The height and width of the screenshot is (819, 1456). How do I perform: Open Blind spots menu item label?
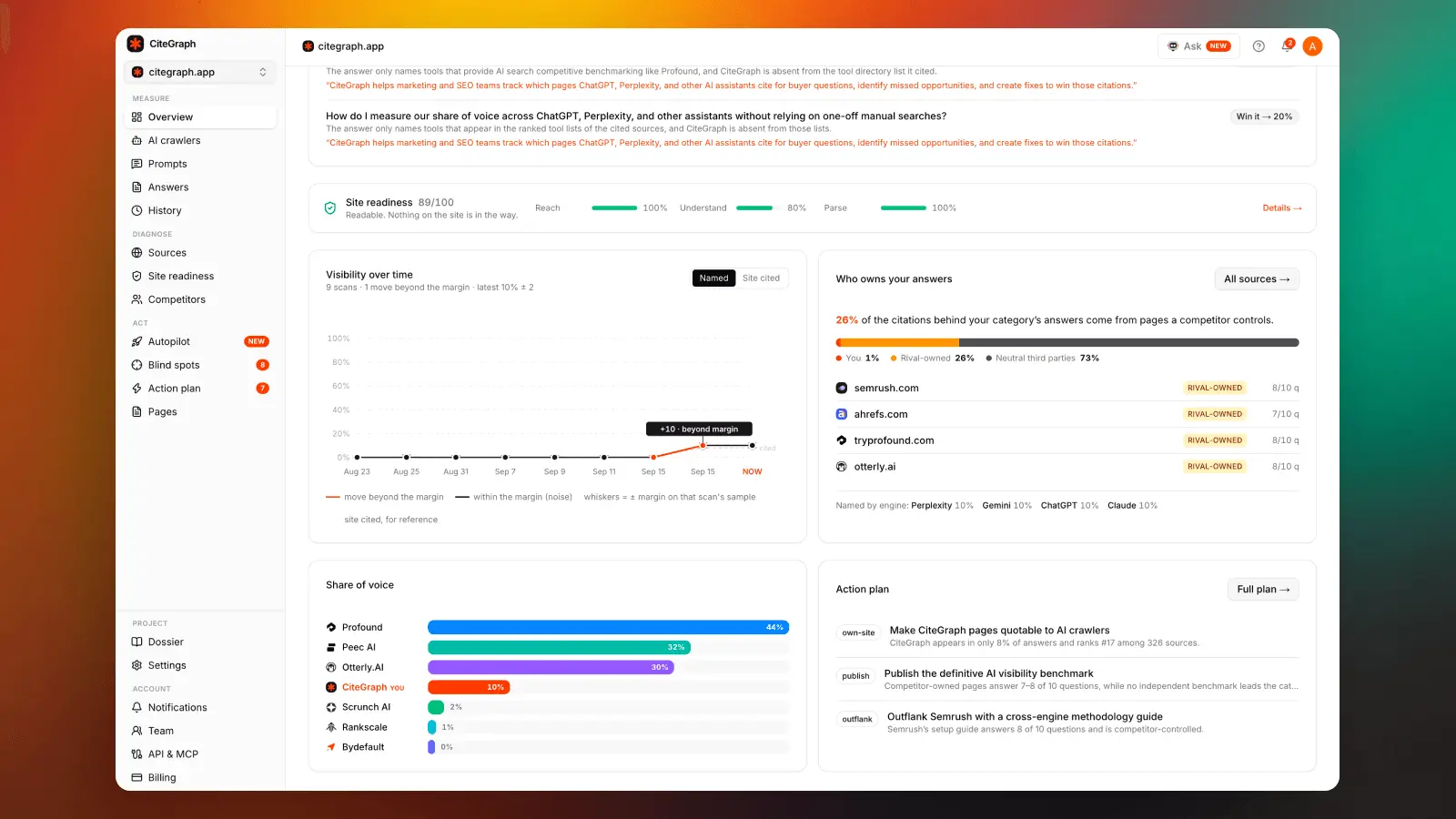point(174,365)
